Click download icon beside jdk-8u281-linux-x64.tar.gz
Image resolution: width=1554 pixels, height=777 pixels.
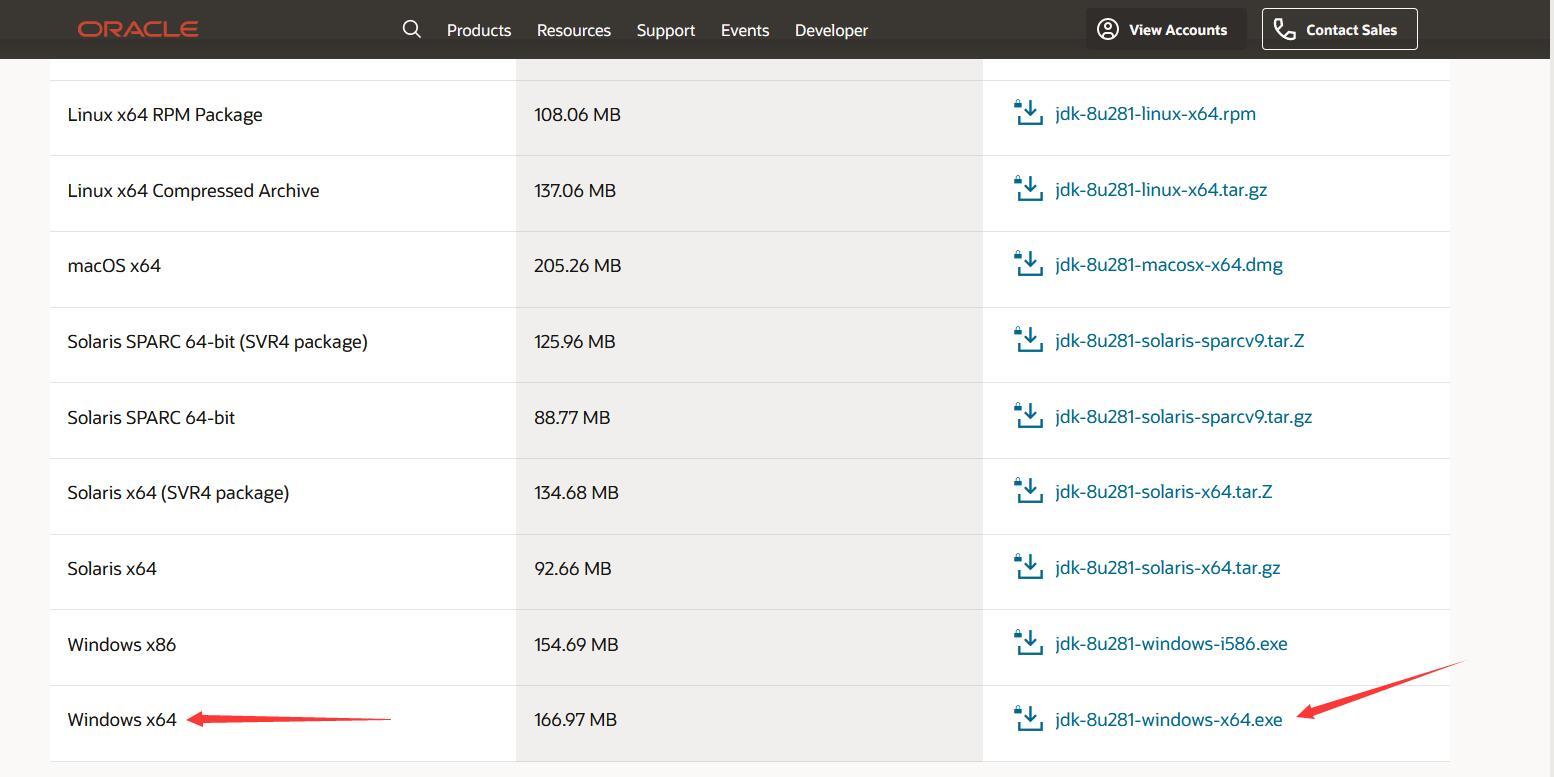(x=1028, y=189)
